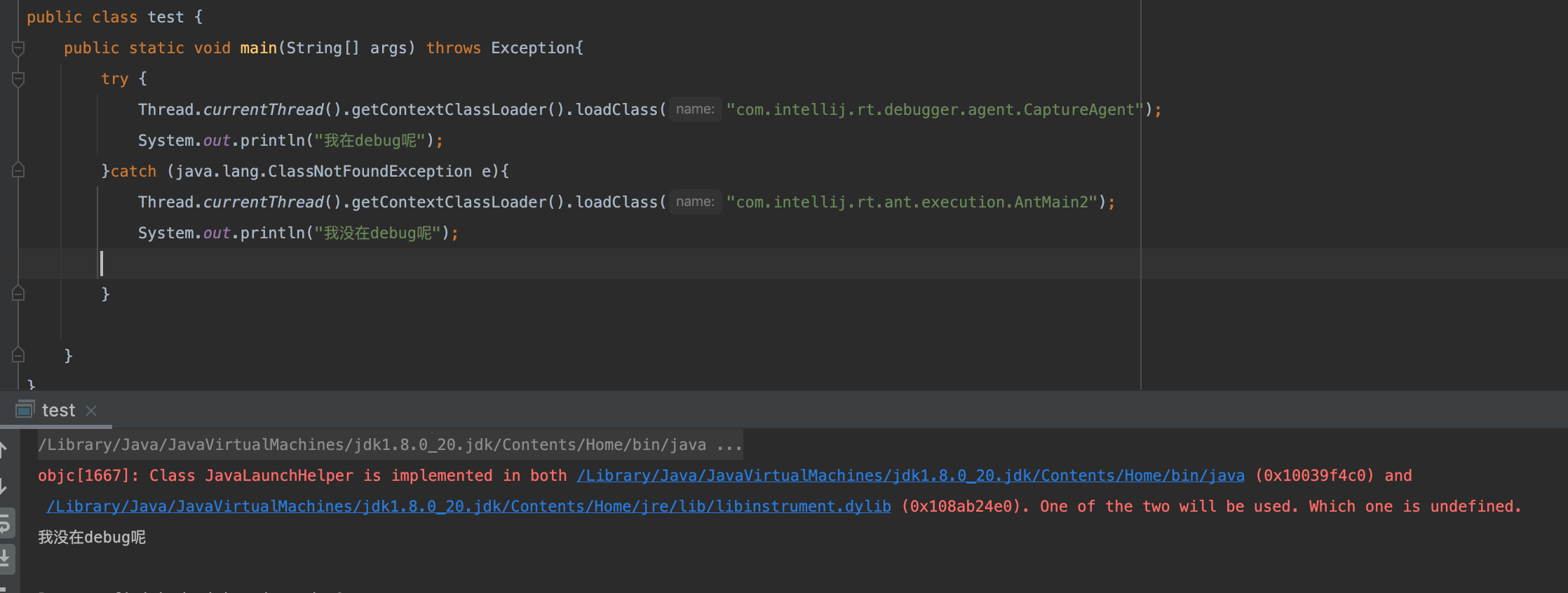The width and height of the screenshot is (1568, 593).
Task: Close the test run tab
Action: click(x=91, y=411)
